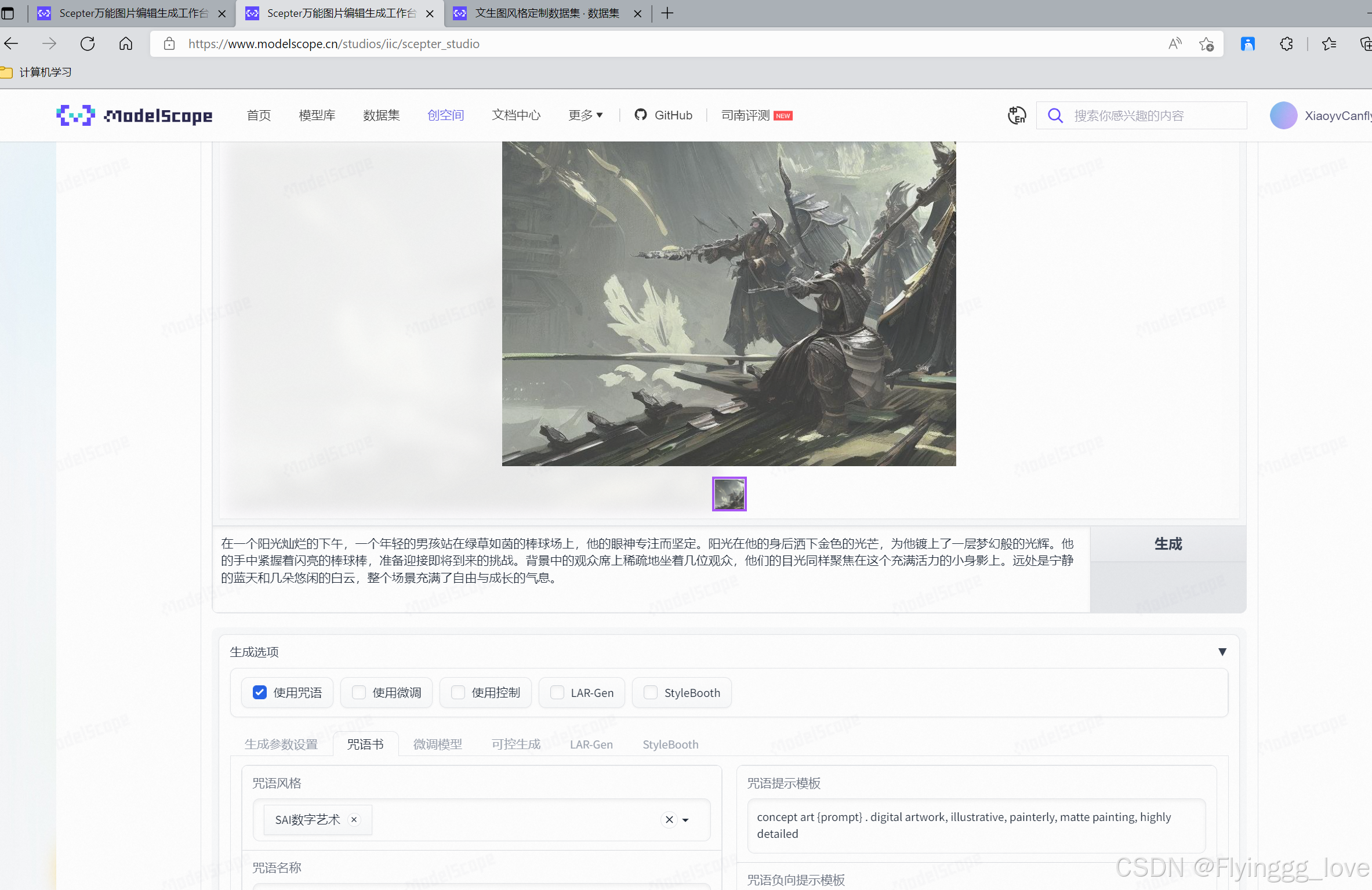Screen dimensions: 1372x890
Task: Open the 咒语风格 dropdown arrow
Action: pos(686,820)
